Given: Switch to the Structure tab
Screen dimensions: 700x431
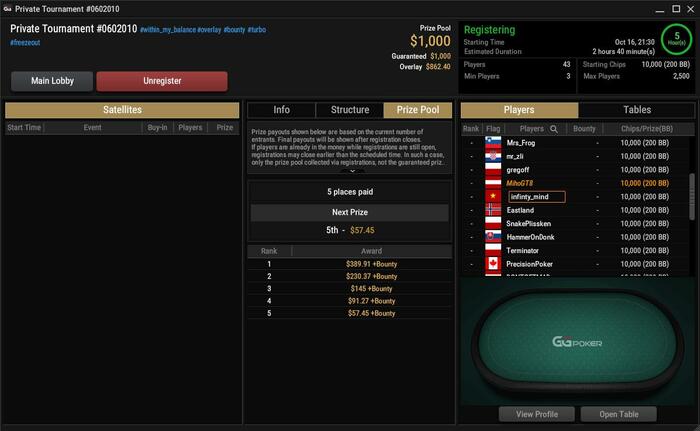Looking at the screenshot, I should [x=350, y=110].
